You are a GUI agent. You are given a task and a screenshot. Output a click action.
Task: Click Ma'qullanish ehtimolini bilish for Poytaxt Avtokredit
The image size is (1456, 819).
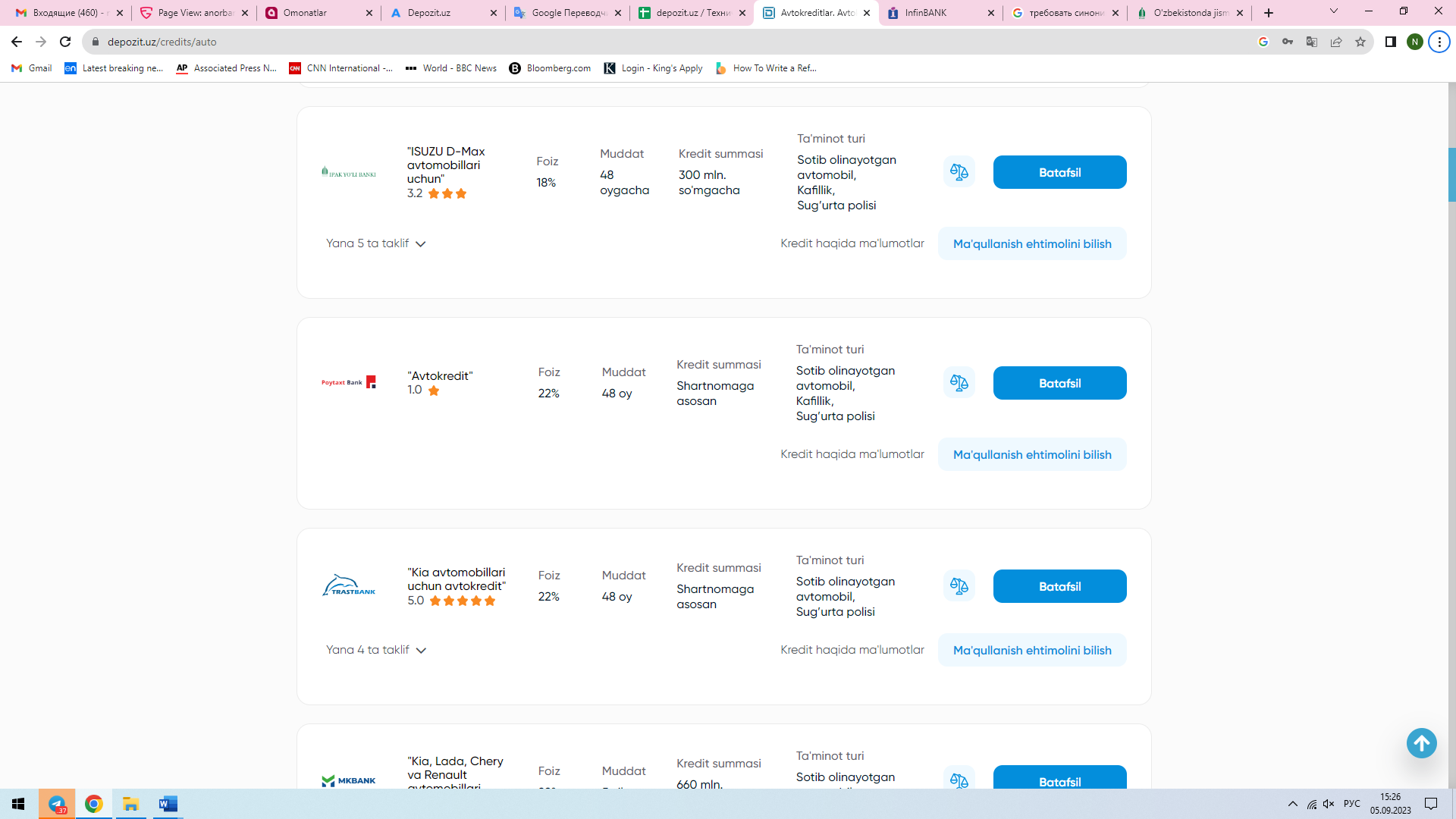1032,454
